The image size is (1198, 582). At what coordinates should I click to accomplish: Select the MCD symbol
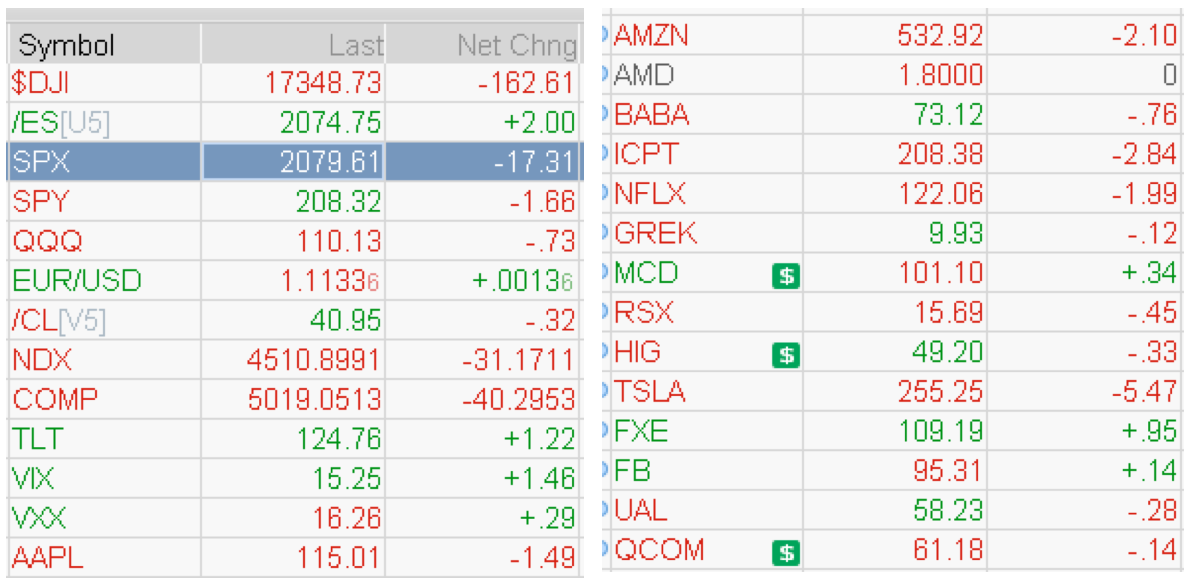pos(646,273)
